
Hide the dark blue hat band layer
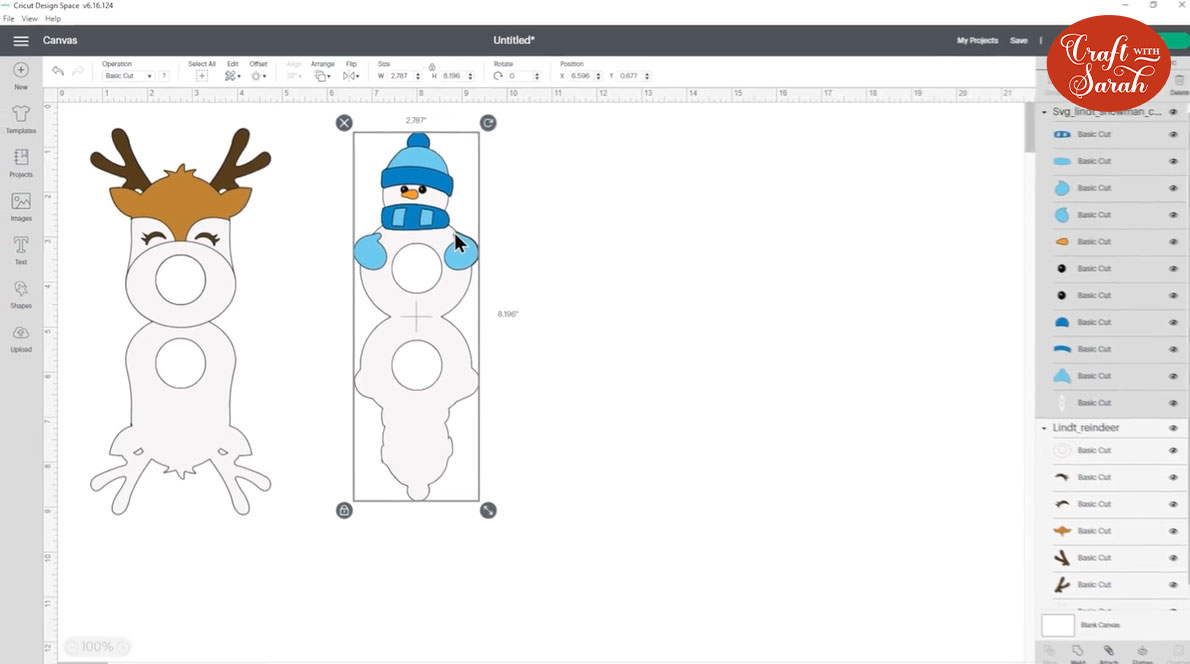1173,349
